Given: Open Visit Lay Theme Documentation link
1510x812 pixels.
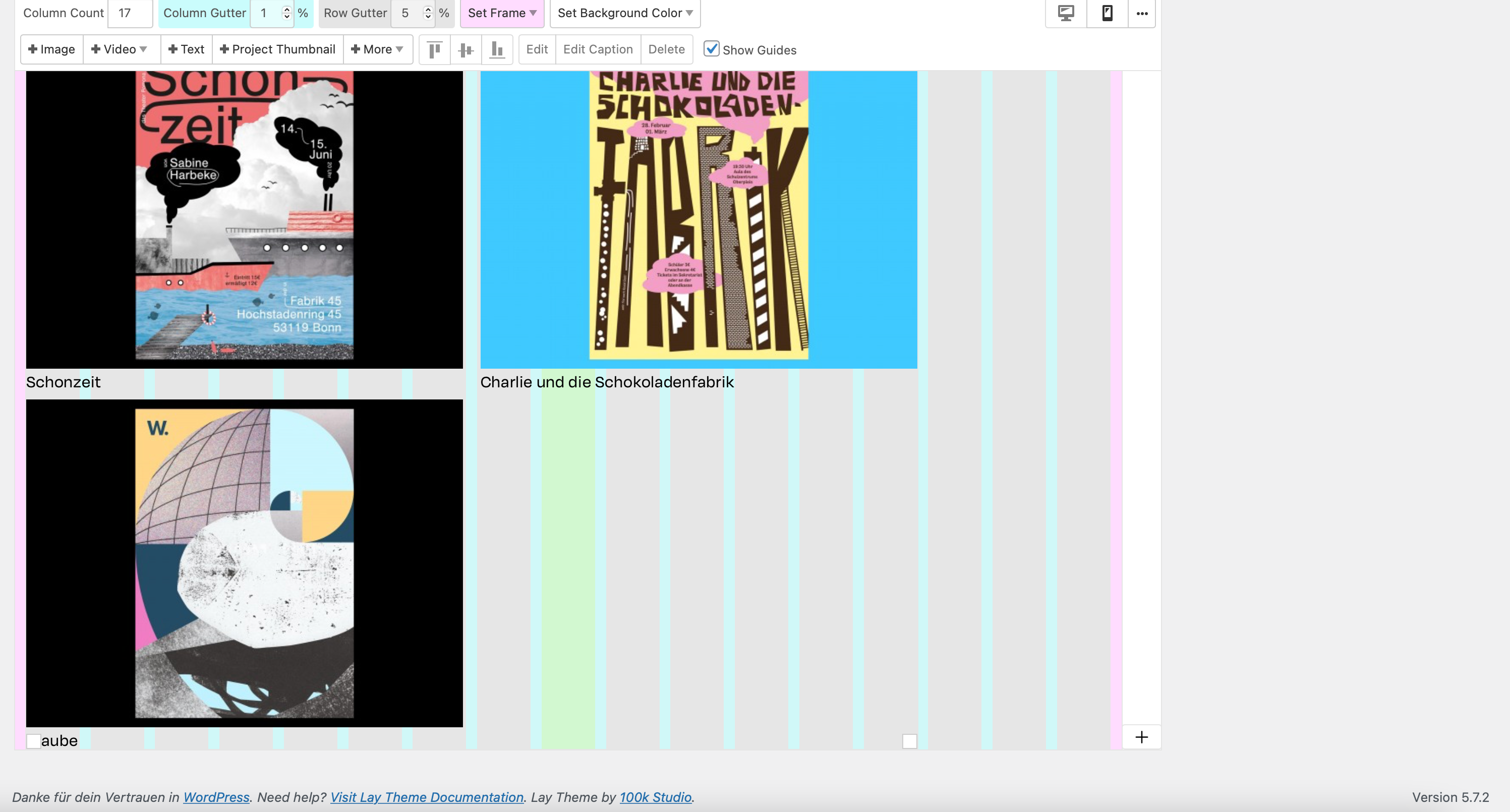Looking at the screenshot, I should 426,797.
